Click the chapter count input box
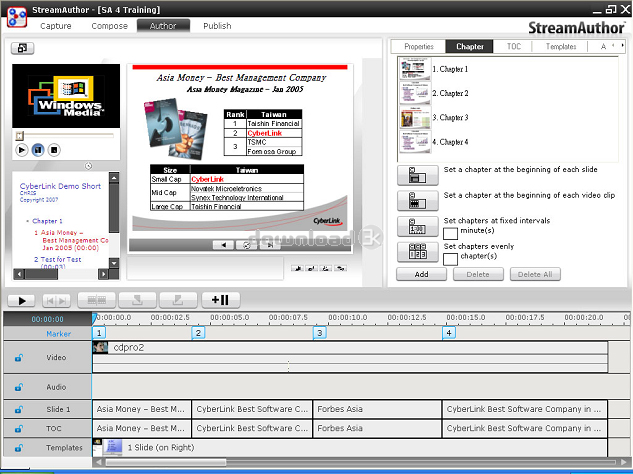Viewport: 633px width, 474px height. tap(450, 259)
